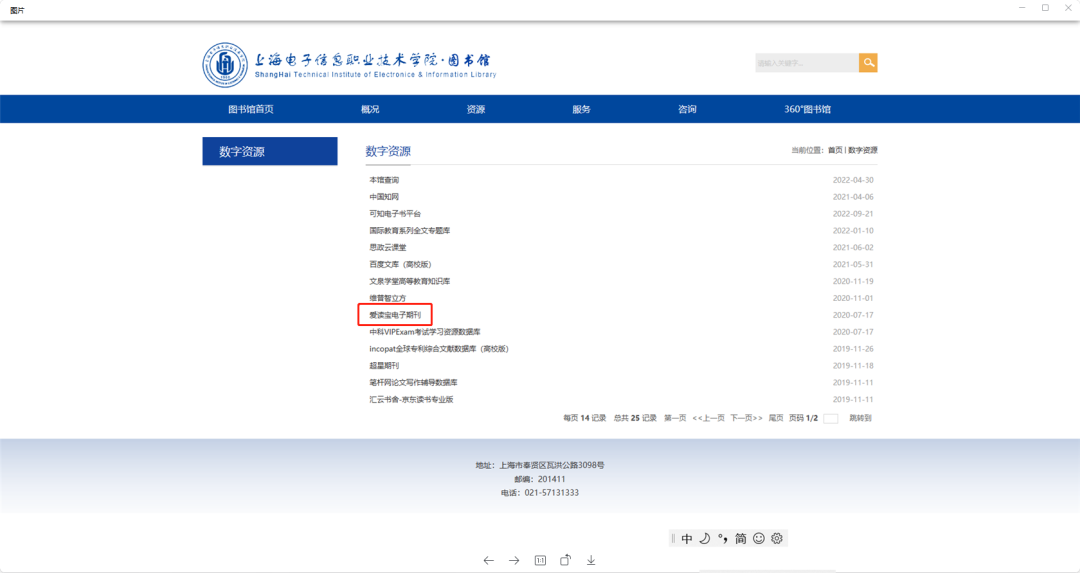This screenshot has height=573, width=1080.
Task: Open 中科VIPExam考试学习资源数据库 link
Action: 424,332
